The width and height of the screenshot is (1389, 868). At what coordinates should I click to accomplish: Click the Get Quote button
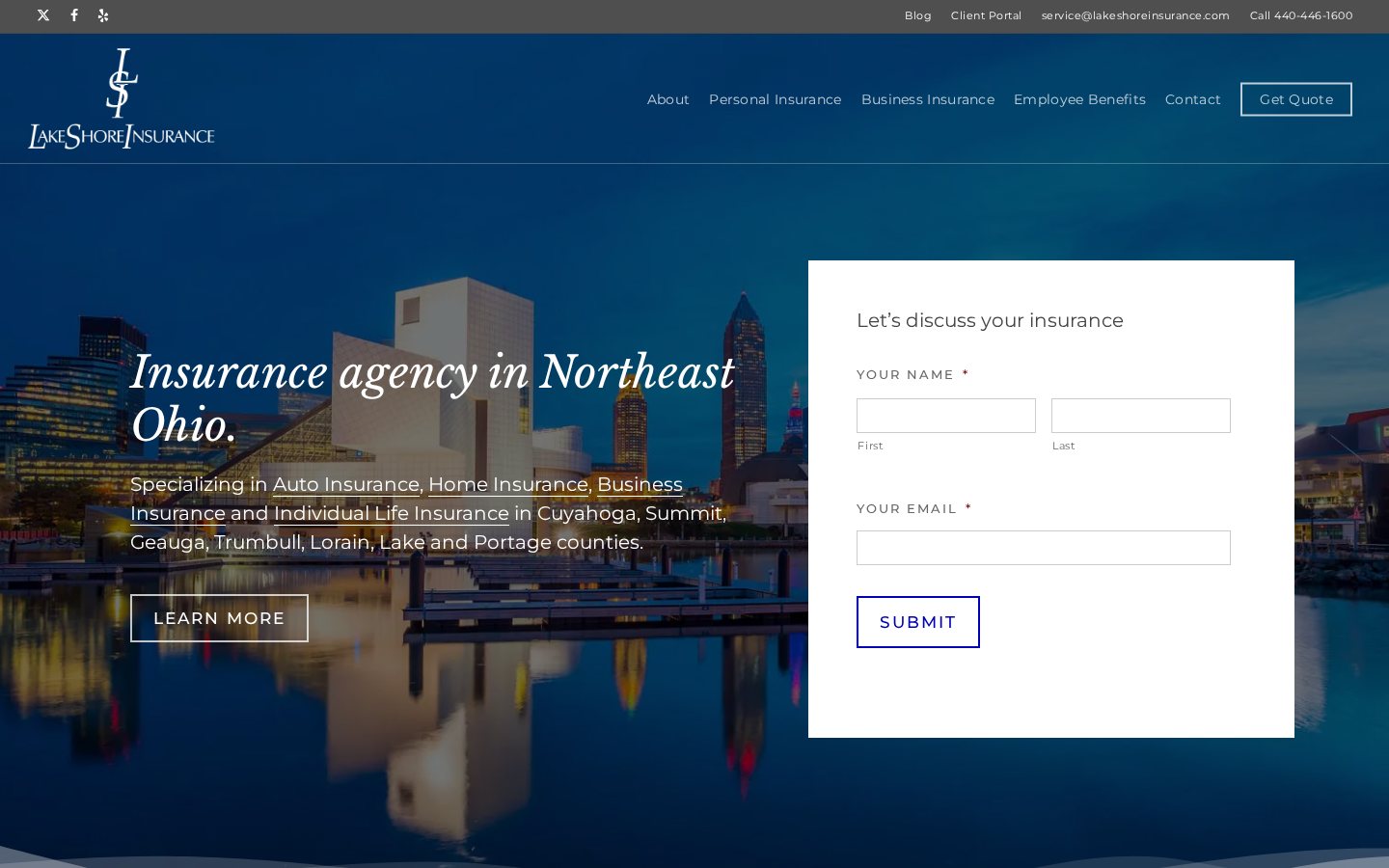coord(1295,99)
